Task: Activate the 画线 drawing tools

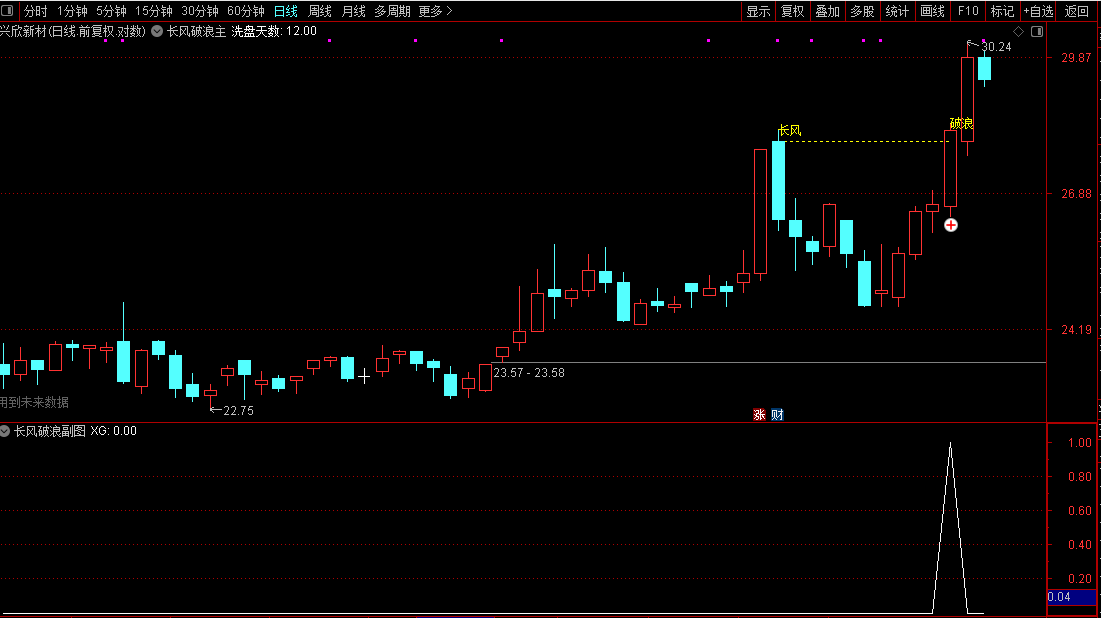Action: (932, 11)
